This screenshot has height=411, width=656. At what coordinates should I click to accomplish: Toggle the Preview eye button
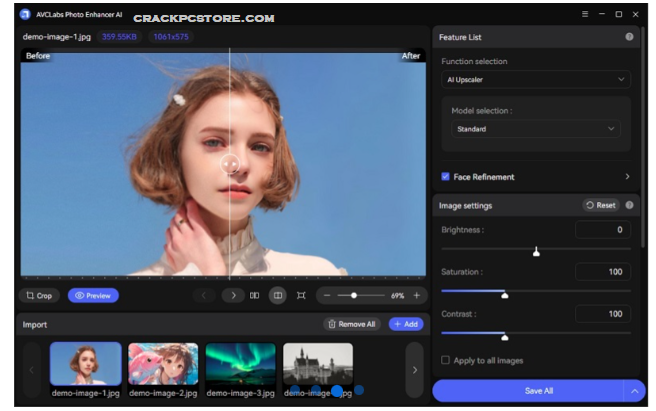tap(93, 296)
